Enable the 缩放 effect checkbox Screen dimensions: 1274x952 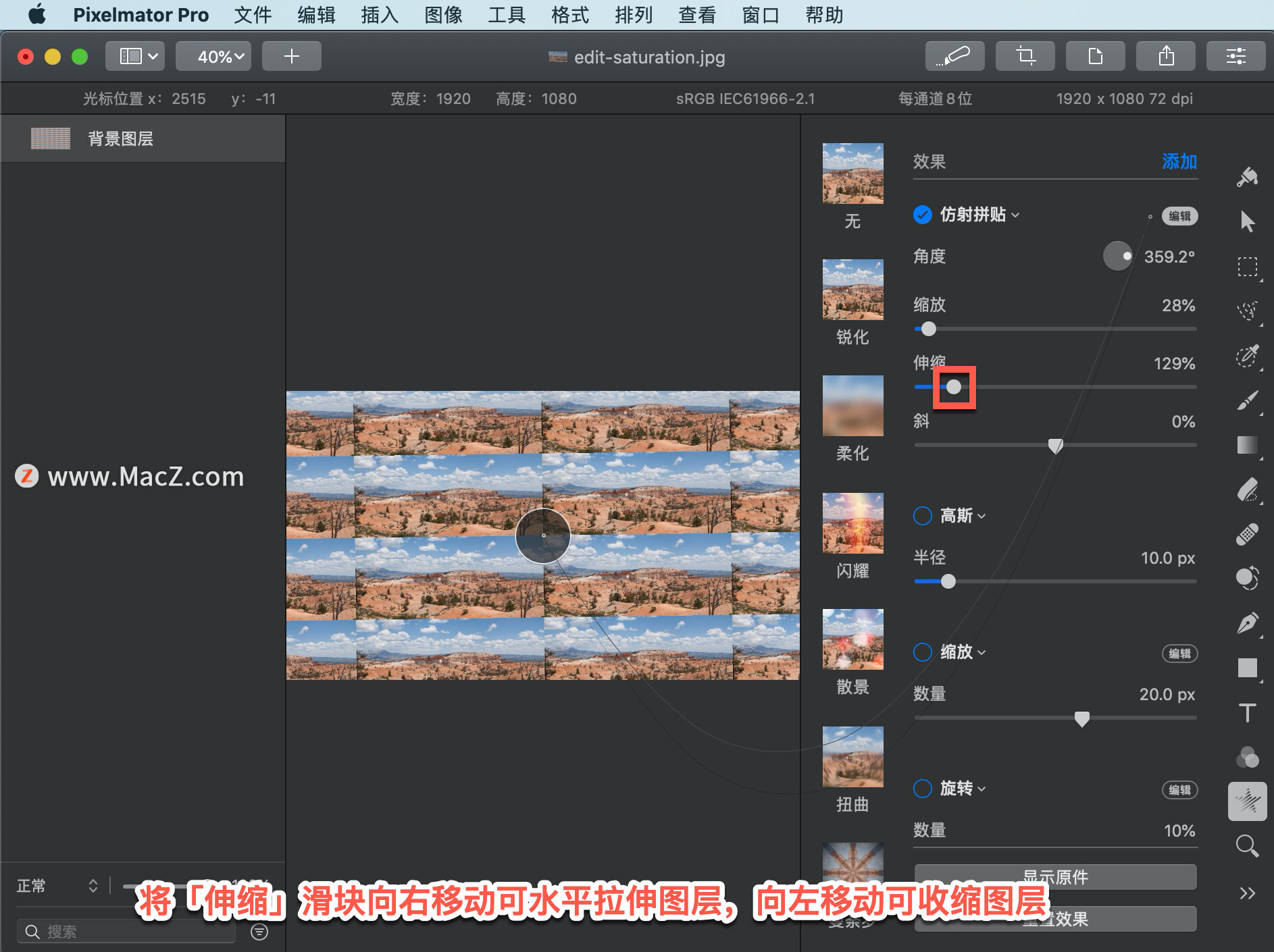(922, 652)
